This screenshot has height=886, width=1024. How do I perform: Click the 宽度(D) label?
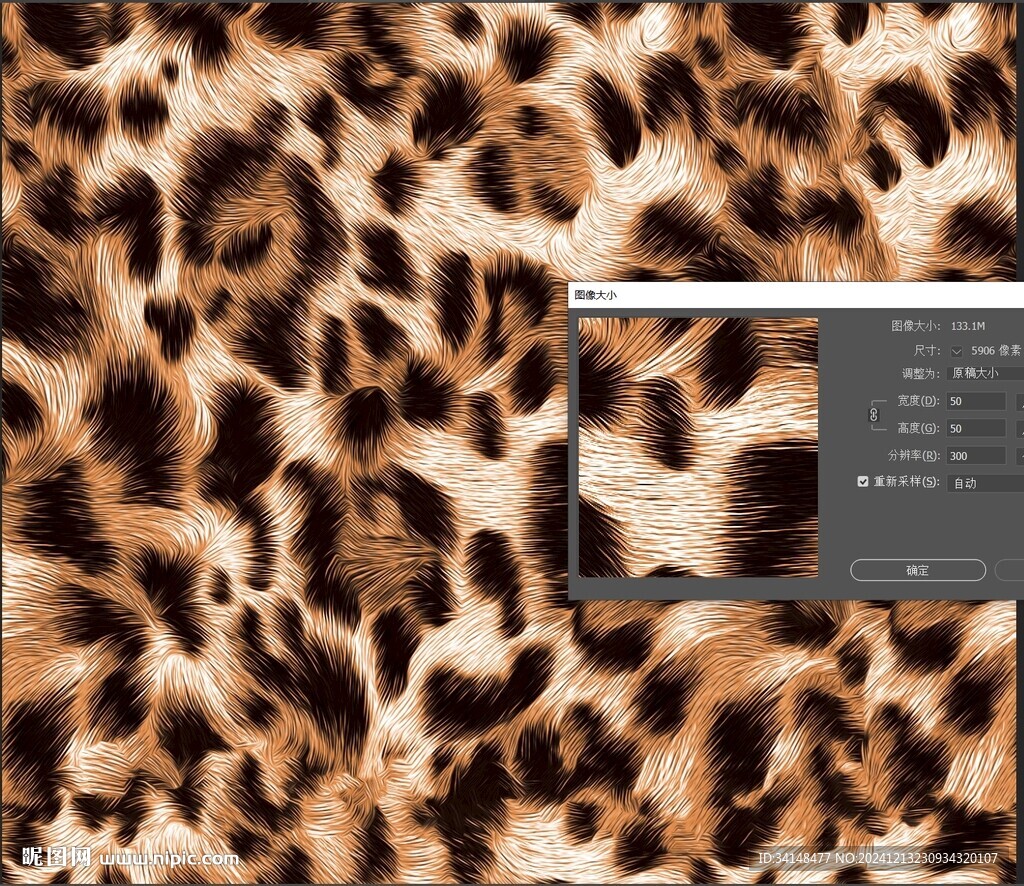[918, 400]
